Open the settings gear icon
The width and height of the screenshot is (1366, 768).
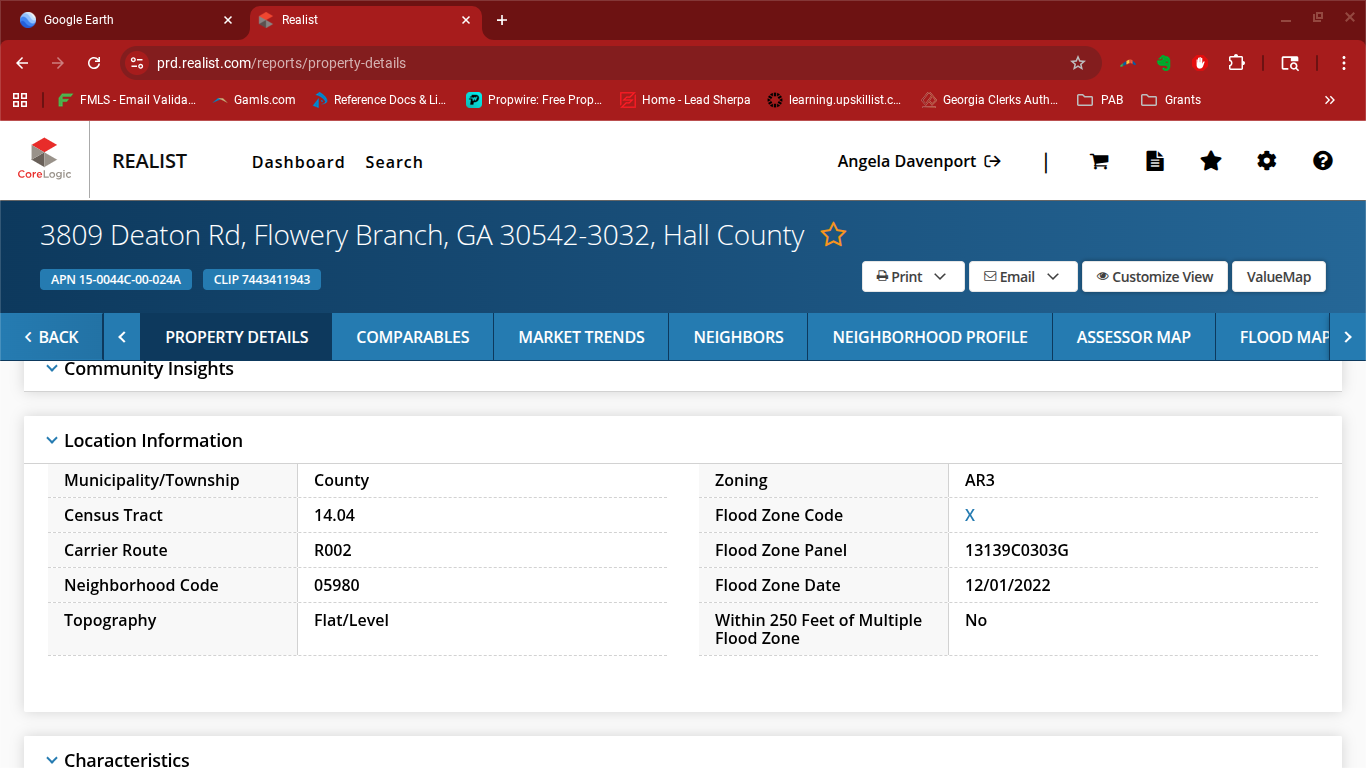coord(1267,161)
